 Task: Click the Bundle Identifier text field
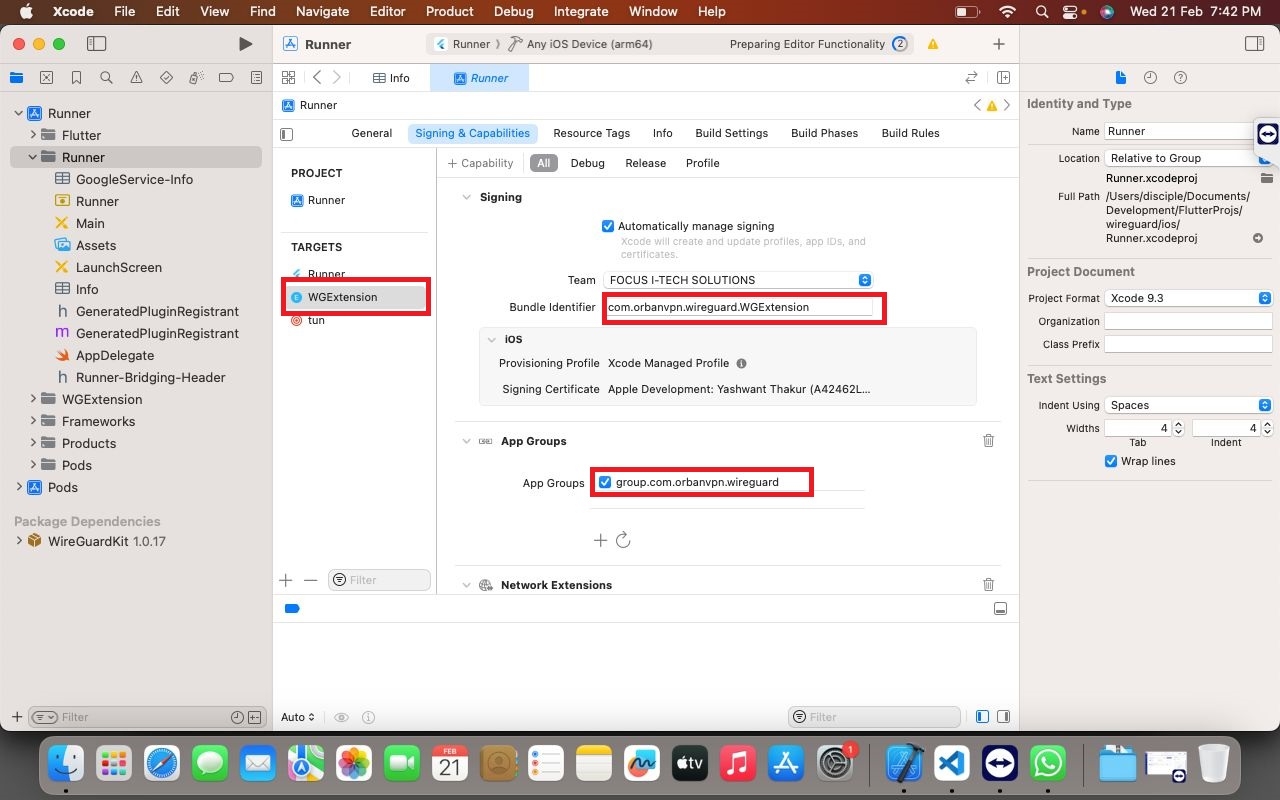(739, 307)
